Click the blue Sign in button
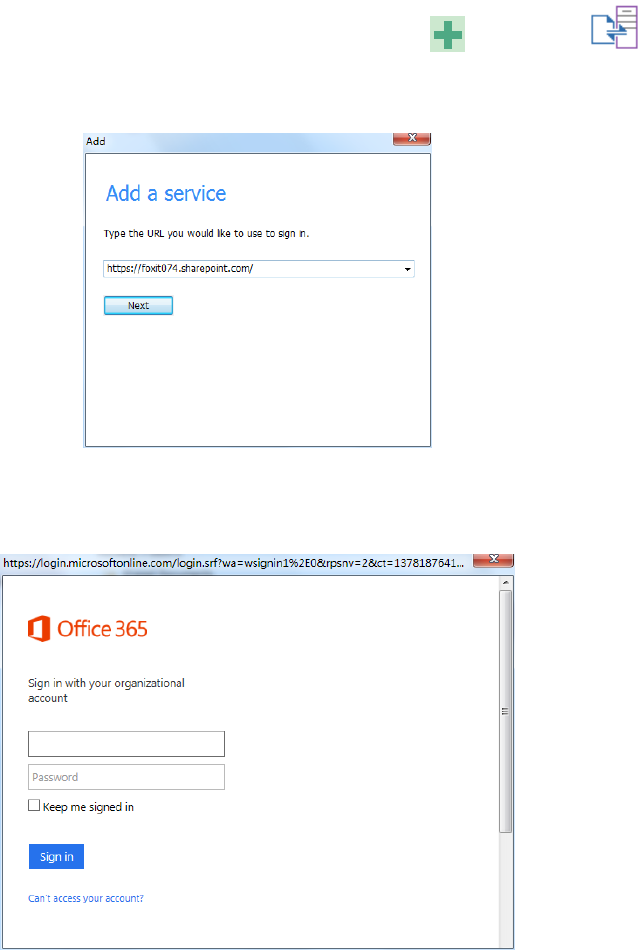 (56, 857)
